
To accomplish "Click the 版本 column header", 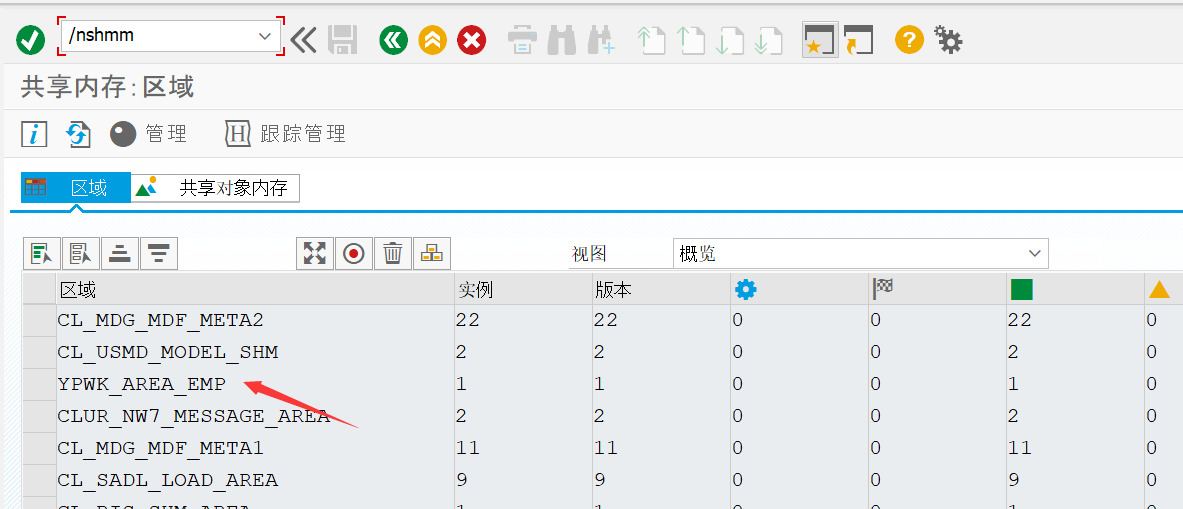I will coord(660,290).
